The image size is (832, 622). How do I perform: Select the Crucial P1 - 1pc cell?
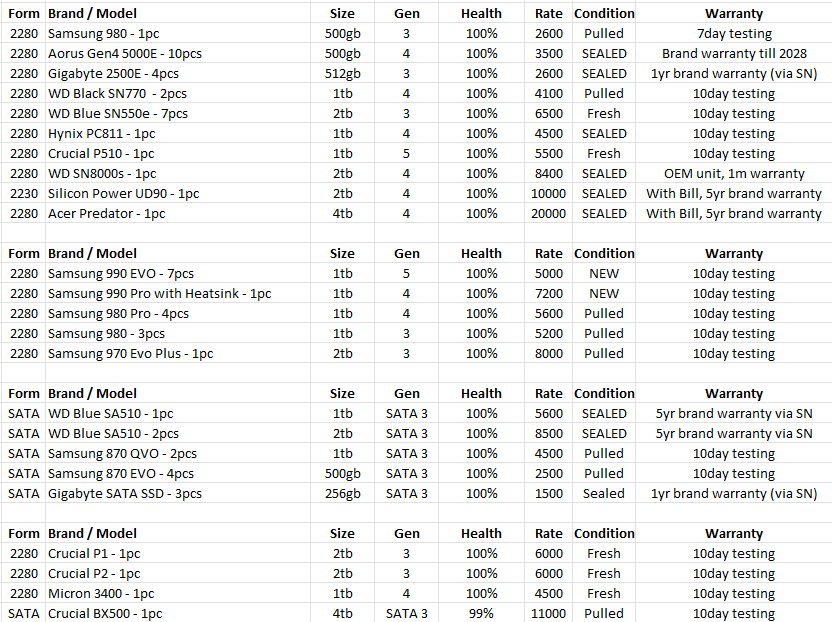click(x=178, y=554)
